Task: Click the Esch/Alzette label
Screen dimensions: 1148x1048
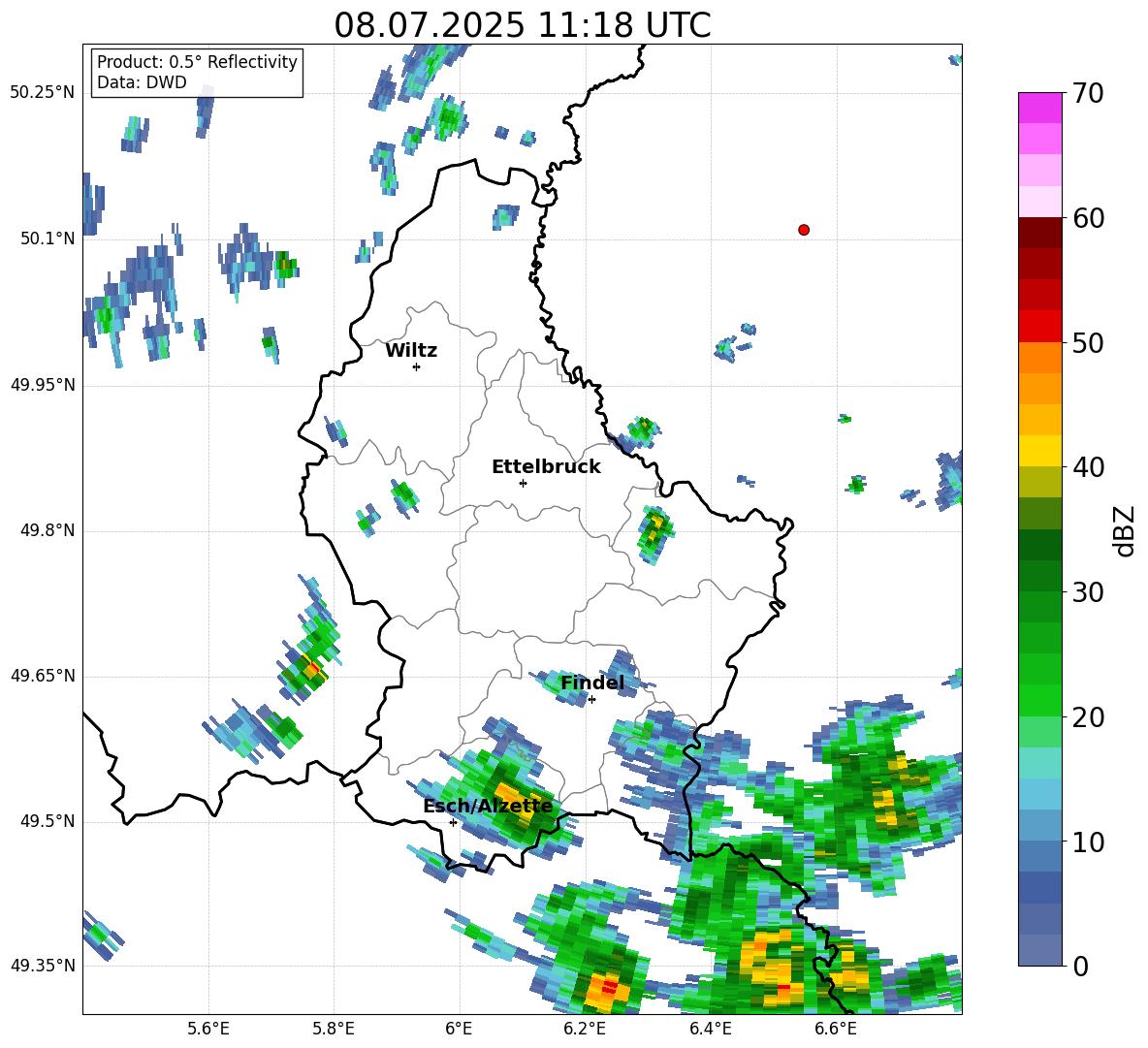Action: click(488, 806)
